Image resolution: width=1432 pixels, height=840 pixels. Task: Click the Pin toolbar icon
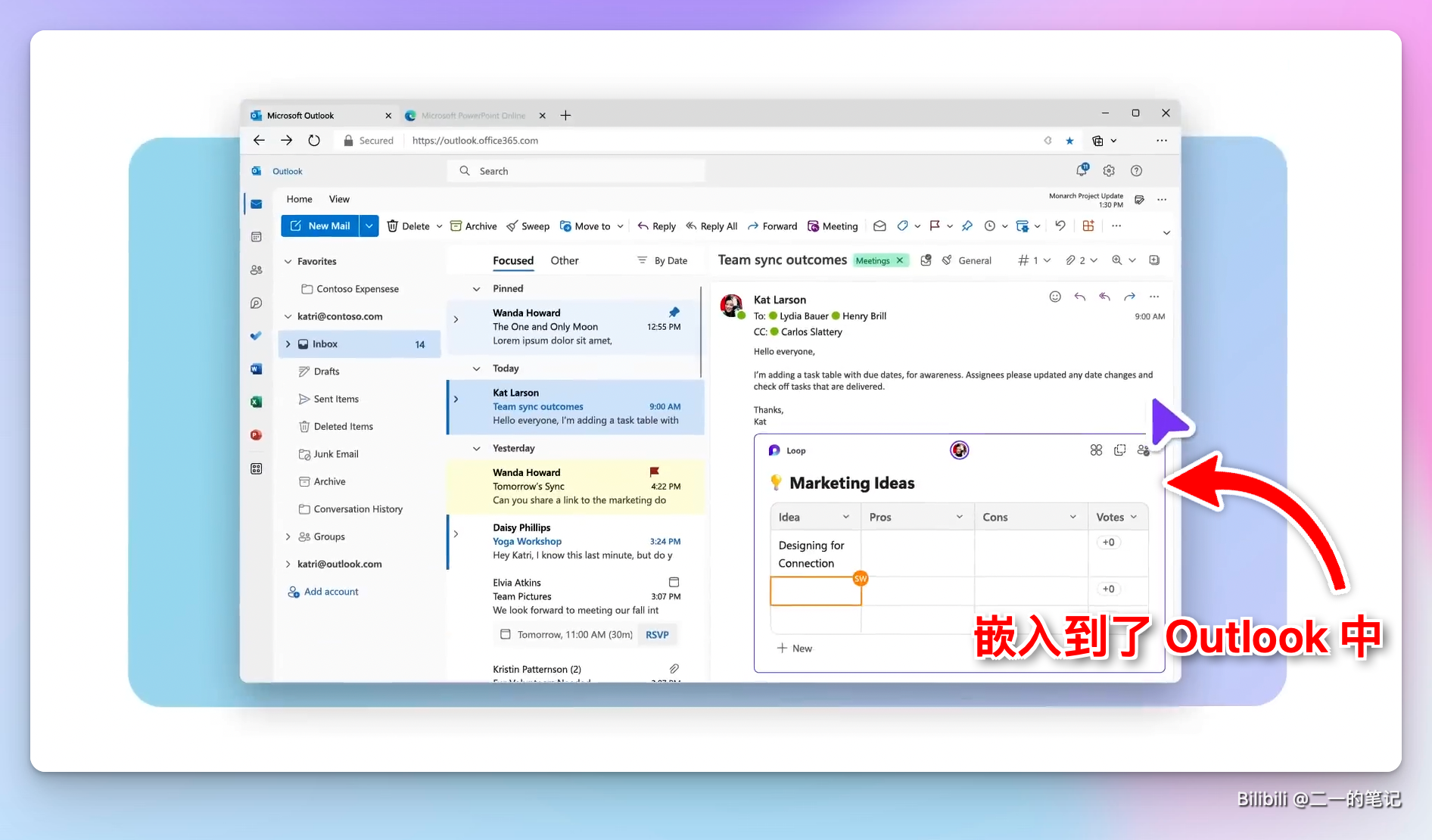[967, 226]
